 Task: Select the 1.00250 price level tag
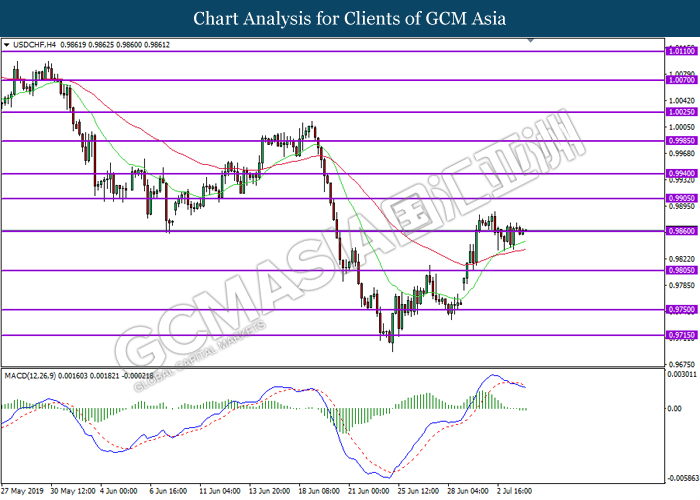(x=681, y=113)
